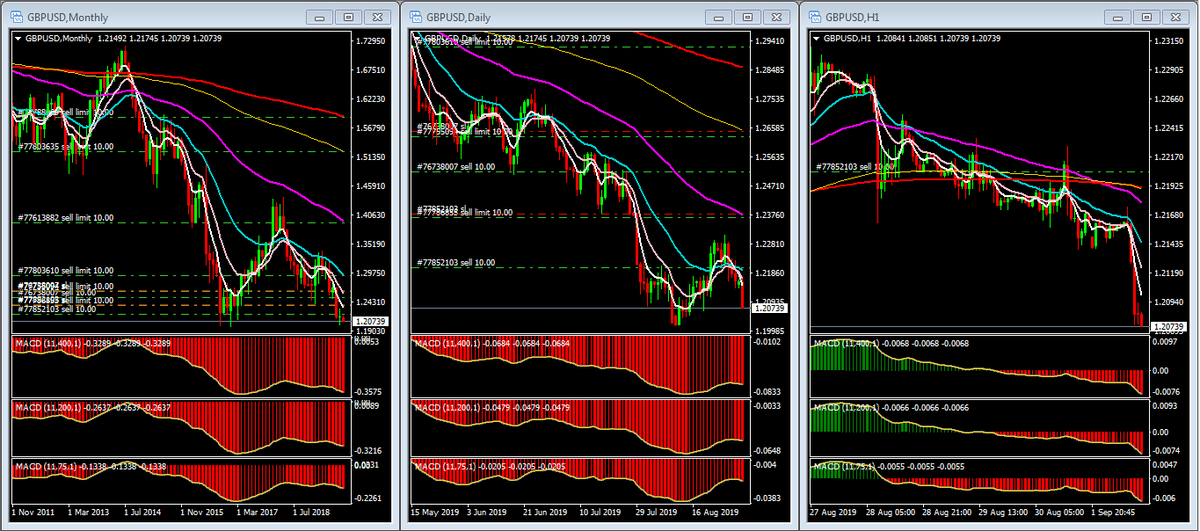Select order #76738007 sell 10.00 on Daily chart
This screenshot has width=1200, height=531.
456,166
